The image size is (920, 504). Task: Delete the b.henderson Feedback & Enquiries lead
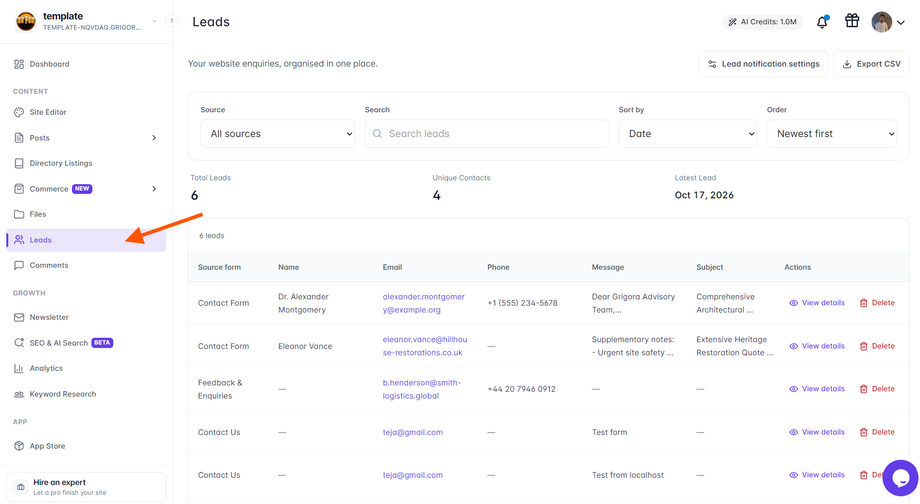[x=877, y=389]
